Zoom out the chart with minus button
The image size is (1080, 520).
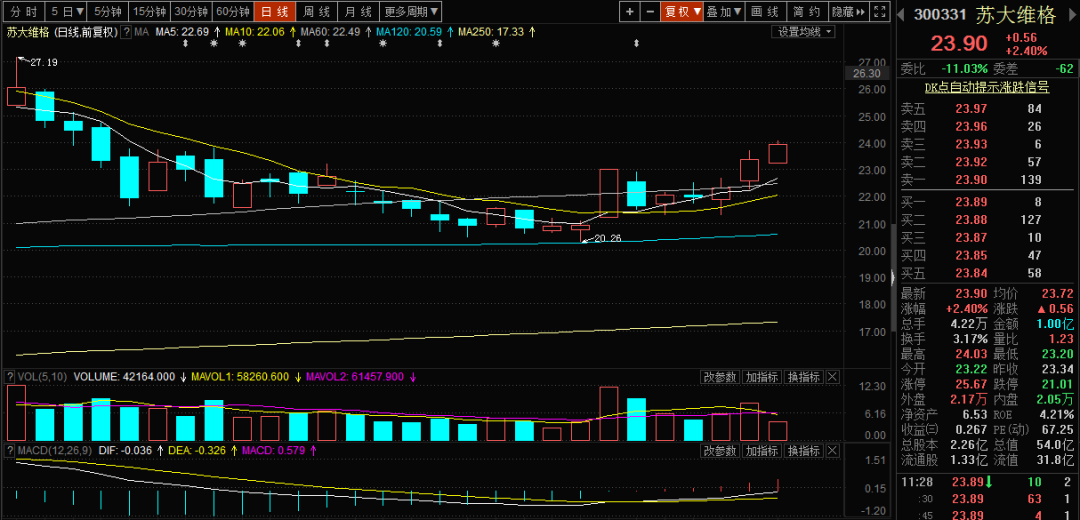(x=650, y=12)
